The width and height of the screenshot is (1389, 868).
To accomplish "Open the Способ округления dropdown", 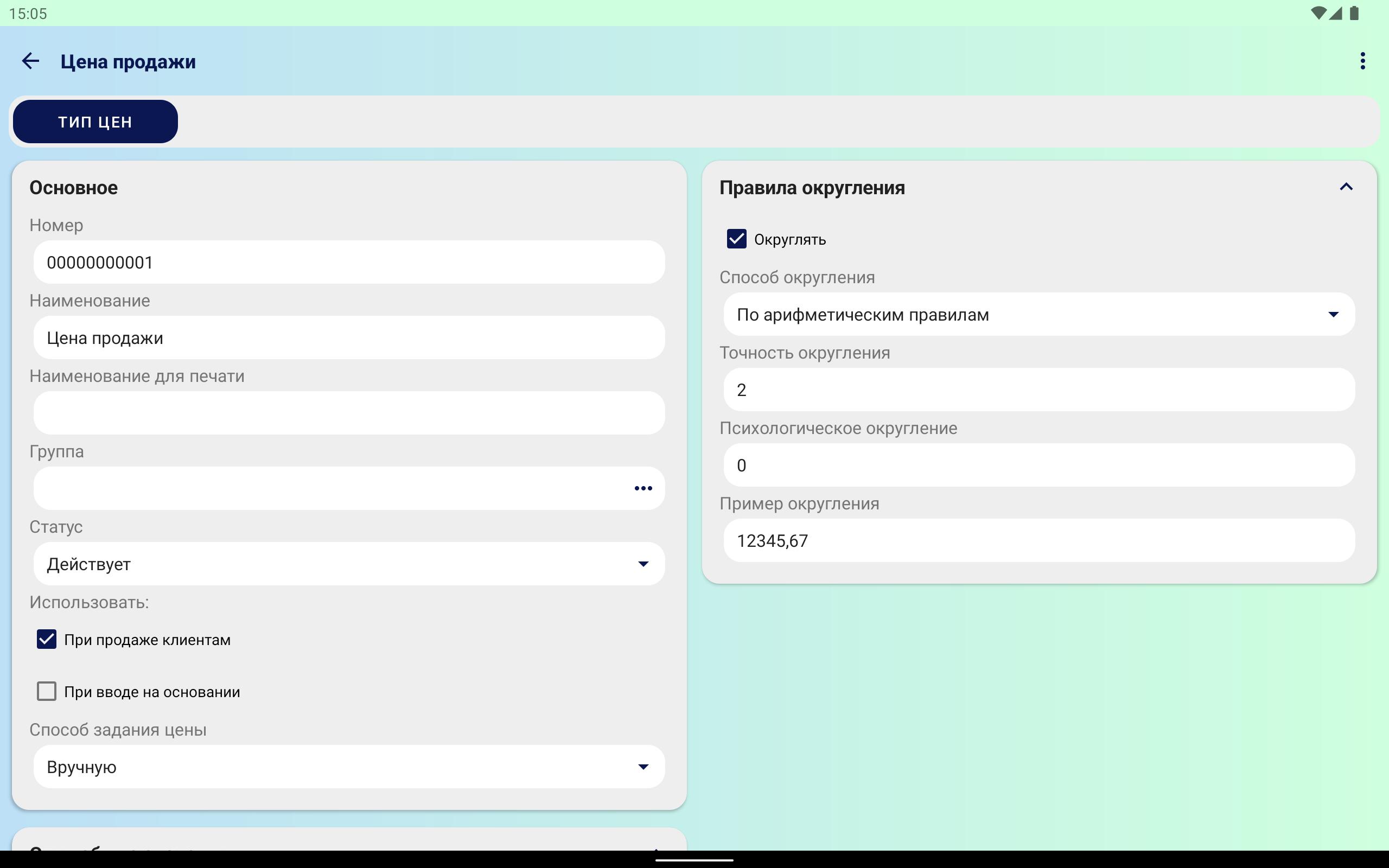I will (x=1039, y=315).
